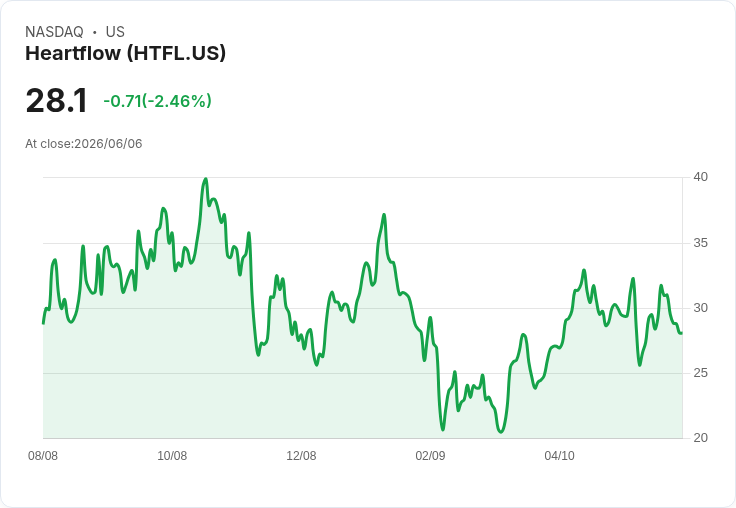This screenshot has width=736, height=508.
Task: Click the 08/08 date axis label
Action: [x=43, y=455]
